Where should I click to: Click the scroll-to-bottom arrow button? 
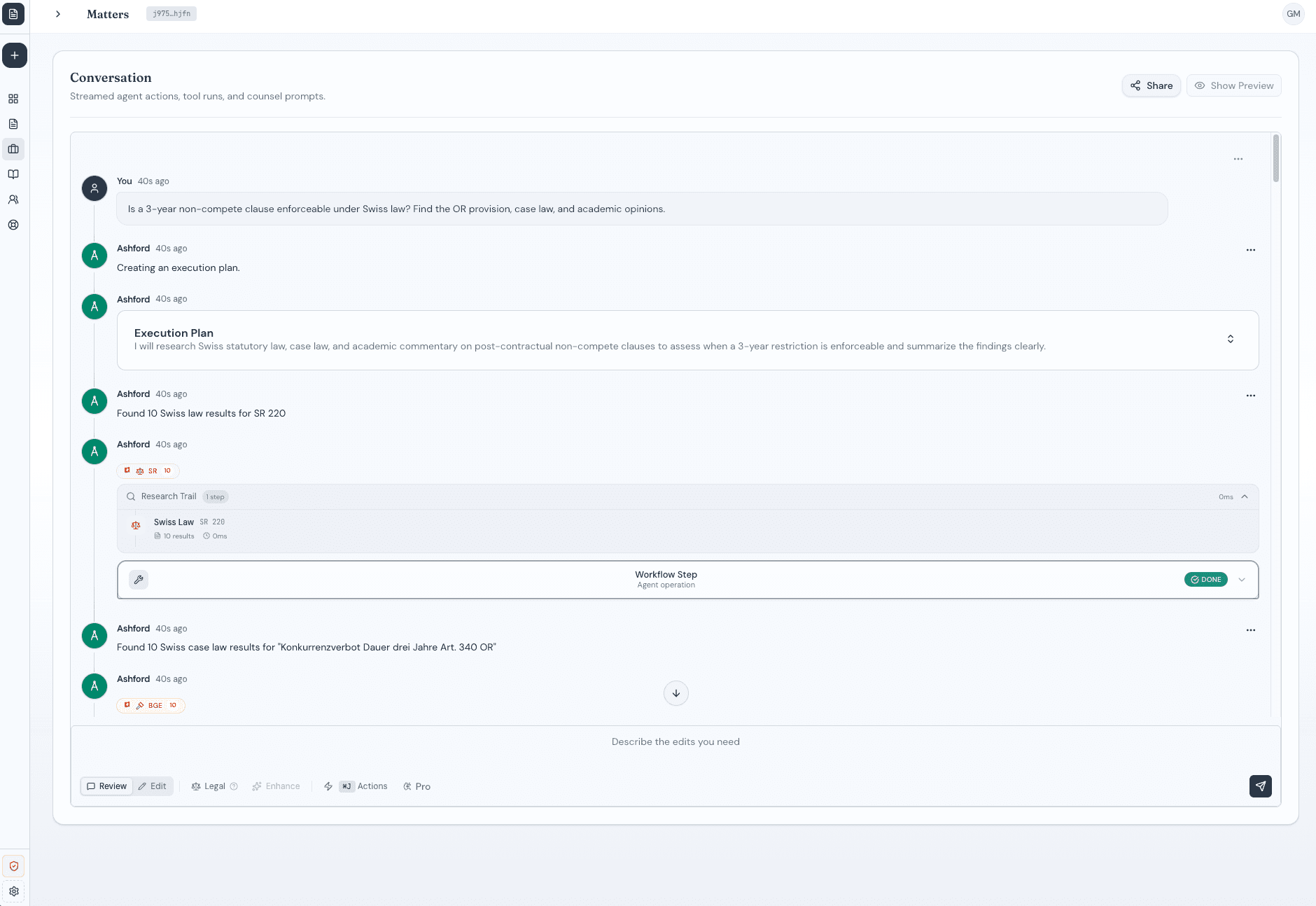(x=675, y=693)
